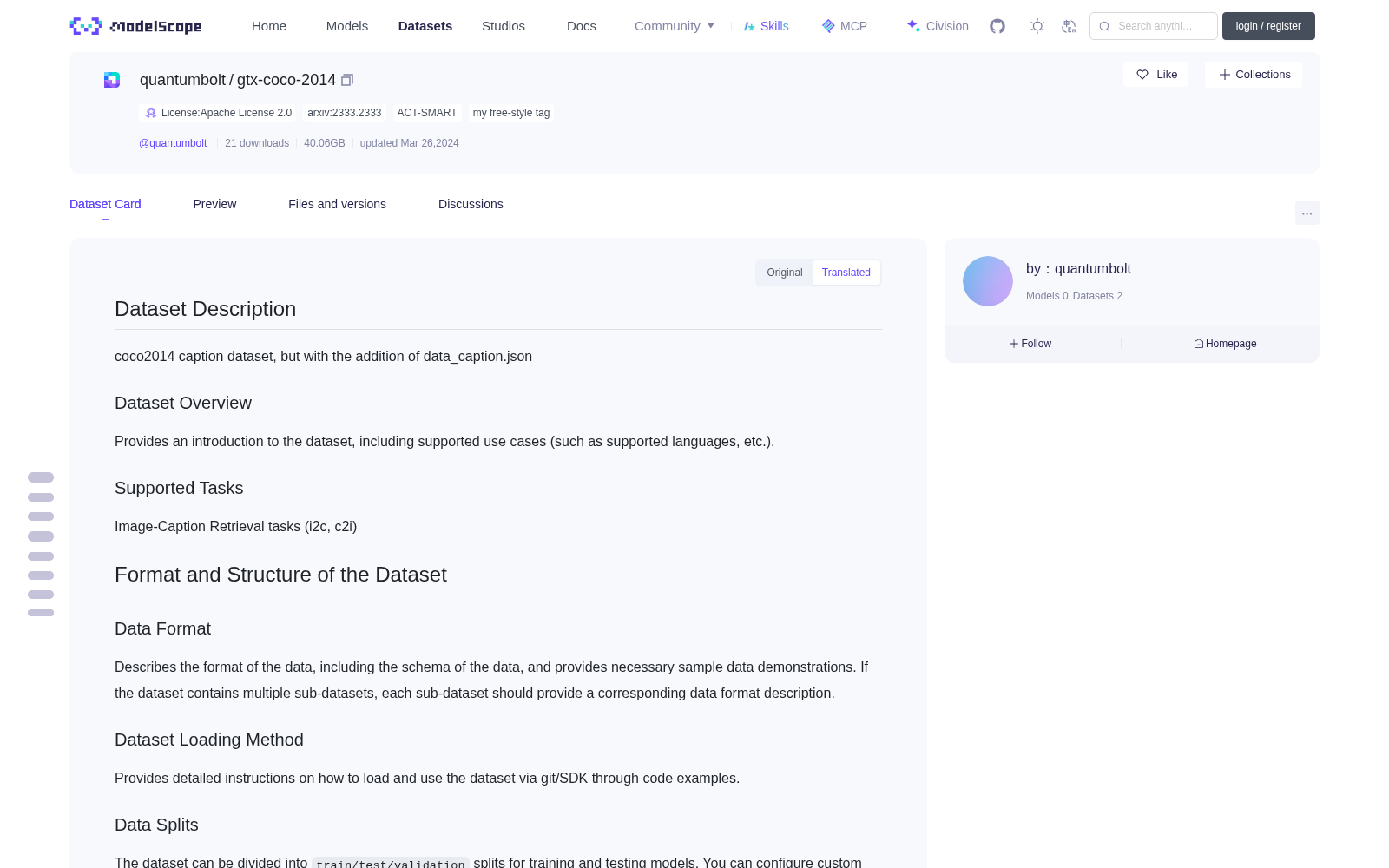Click the '21 downloads' text
The width and height of the screenshot is (1389, 868).
click(x=257, y=143)
